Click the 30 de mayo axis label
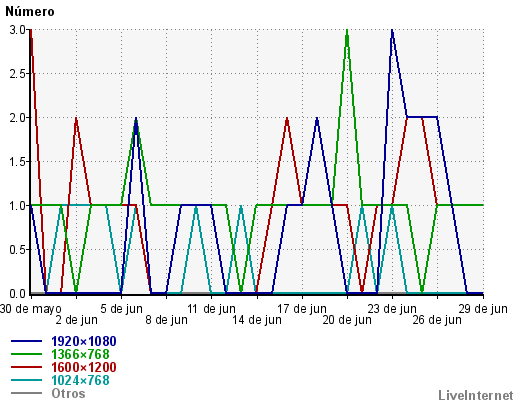The height and width of the screenshot is (405, 520). point(31,309)
